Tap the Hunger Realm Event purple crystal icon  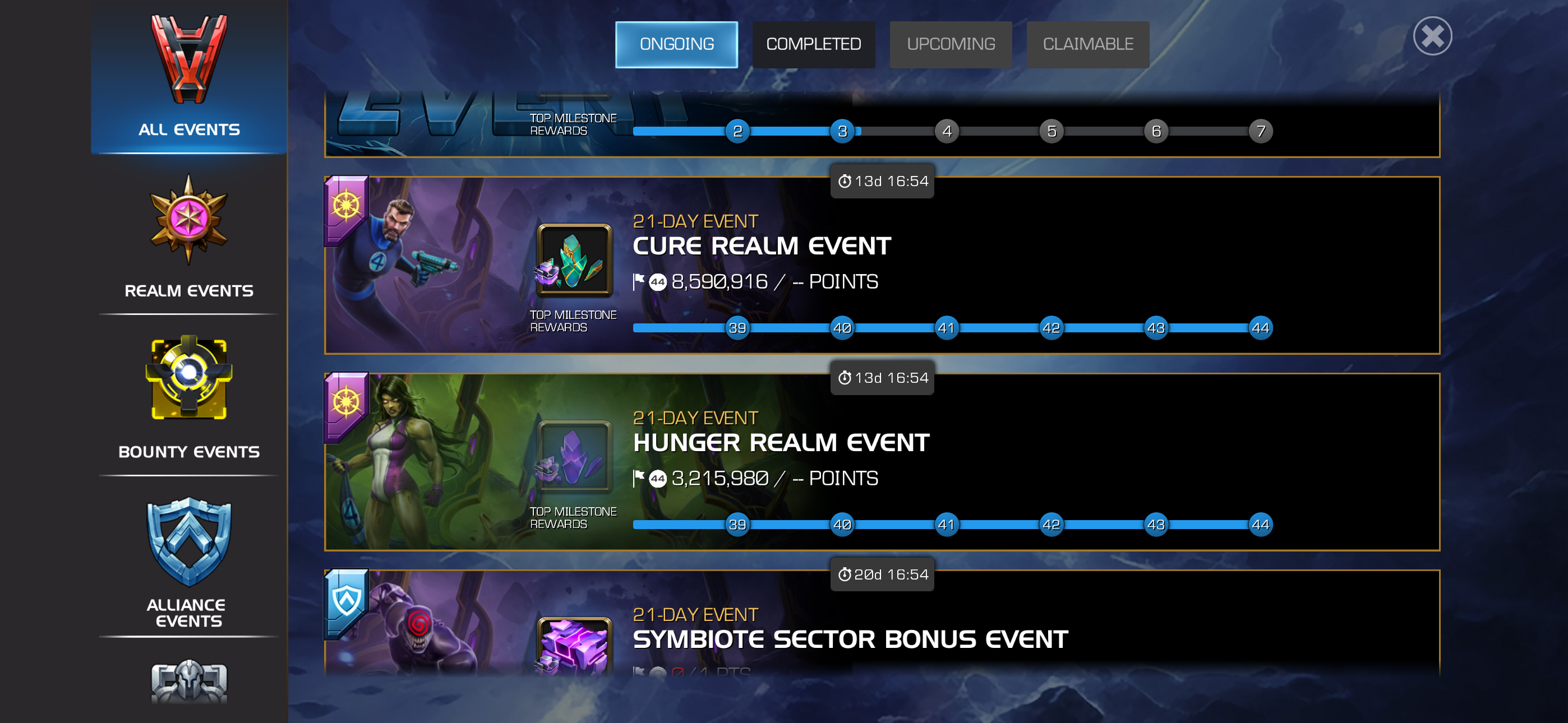point(574,457)
